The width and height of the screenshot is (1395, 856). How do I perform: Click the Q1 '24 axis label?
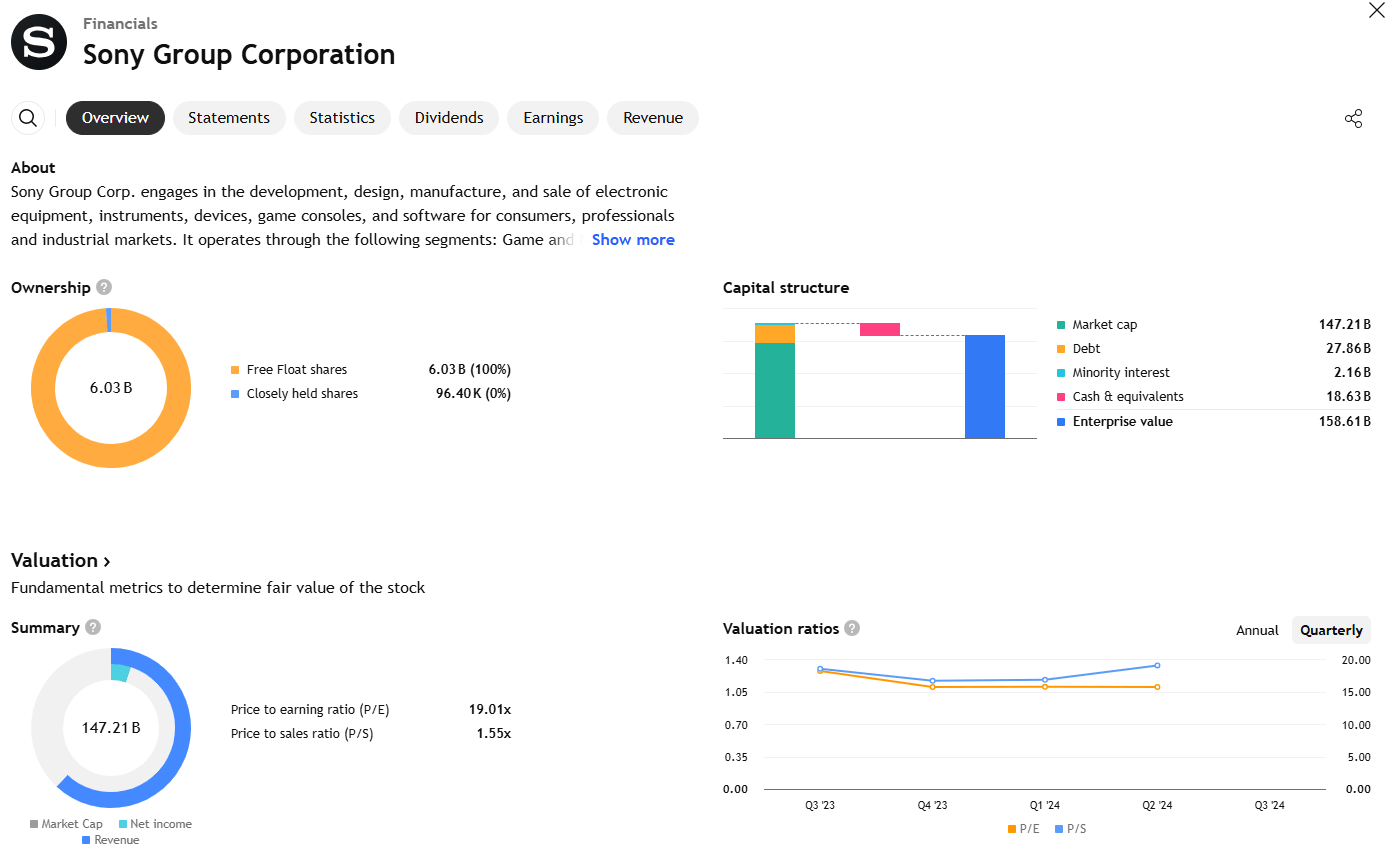click(x=1045, y=805)
